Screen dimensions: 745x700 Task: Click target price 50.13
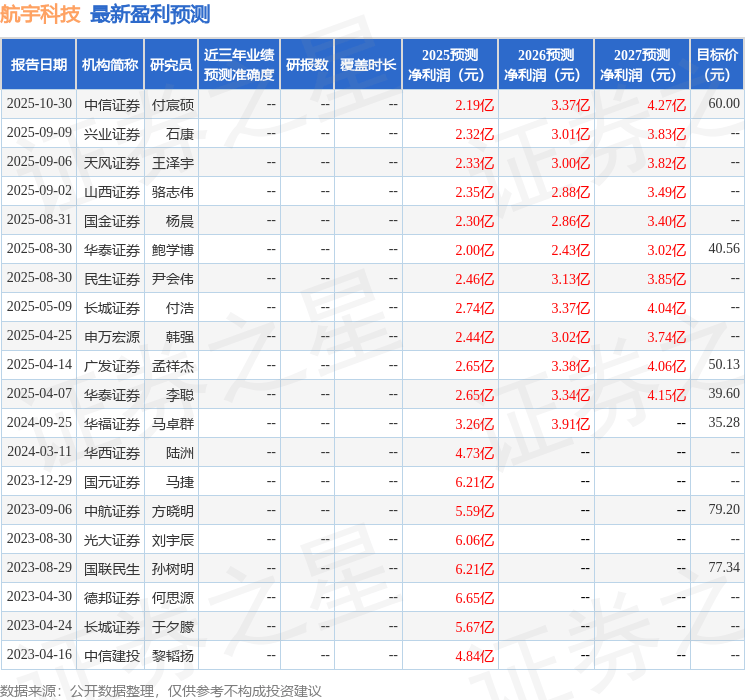click(724, 364)
